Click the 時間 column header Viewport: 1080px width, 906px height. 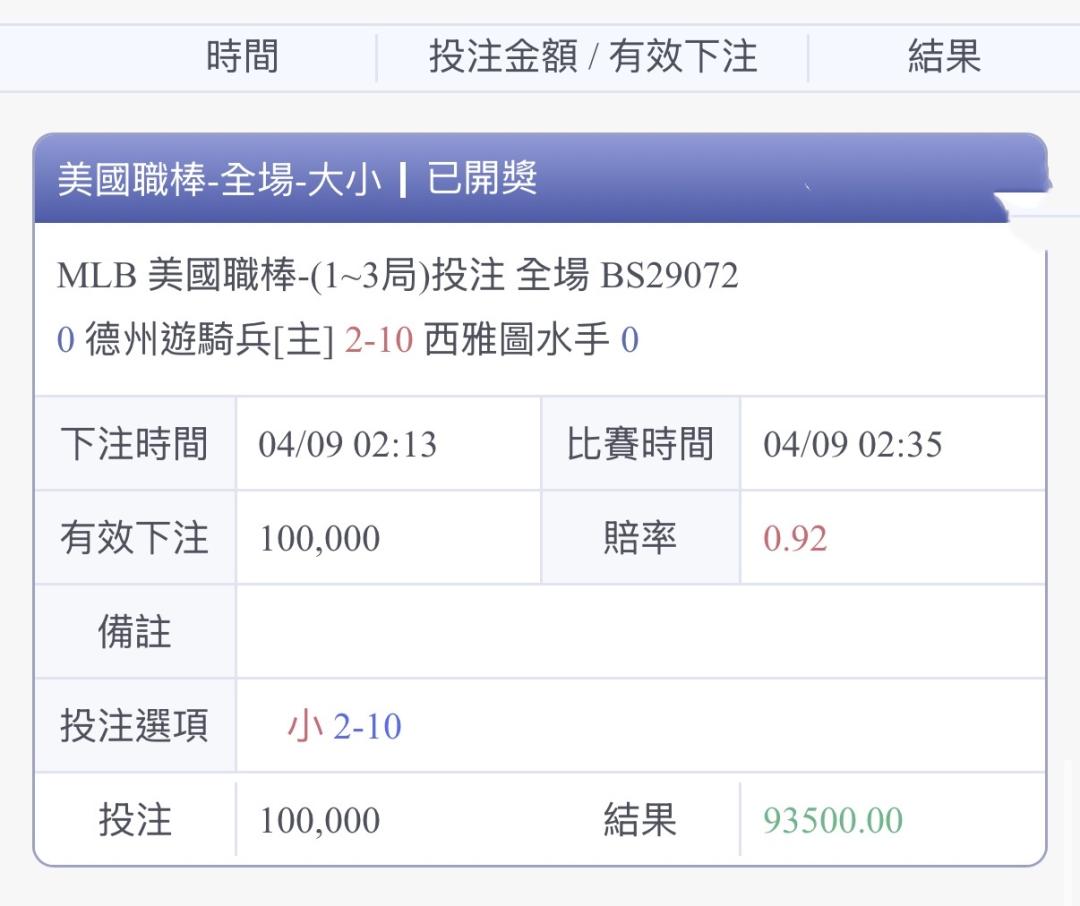tap(242, 57)
